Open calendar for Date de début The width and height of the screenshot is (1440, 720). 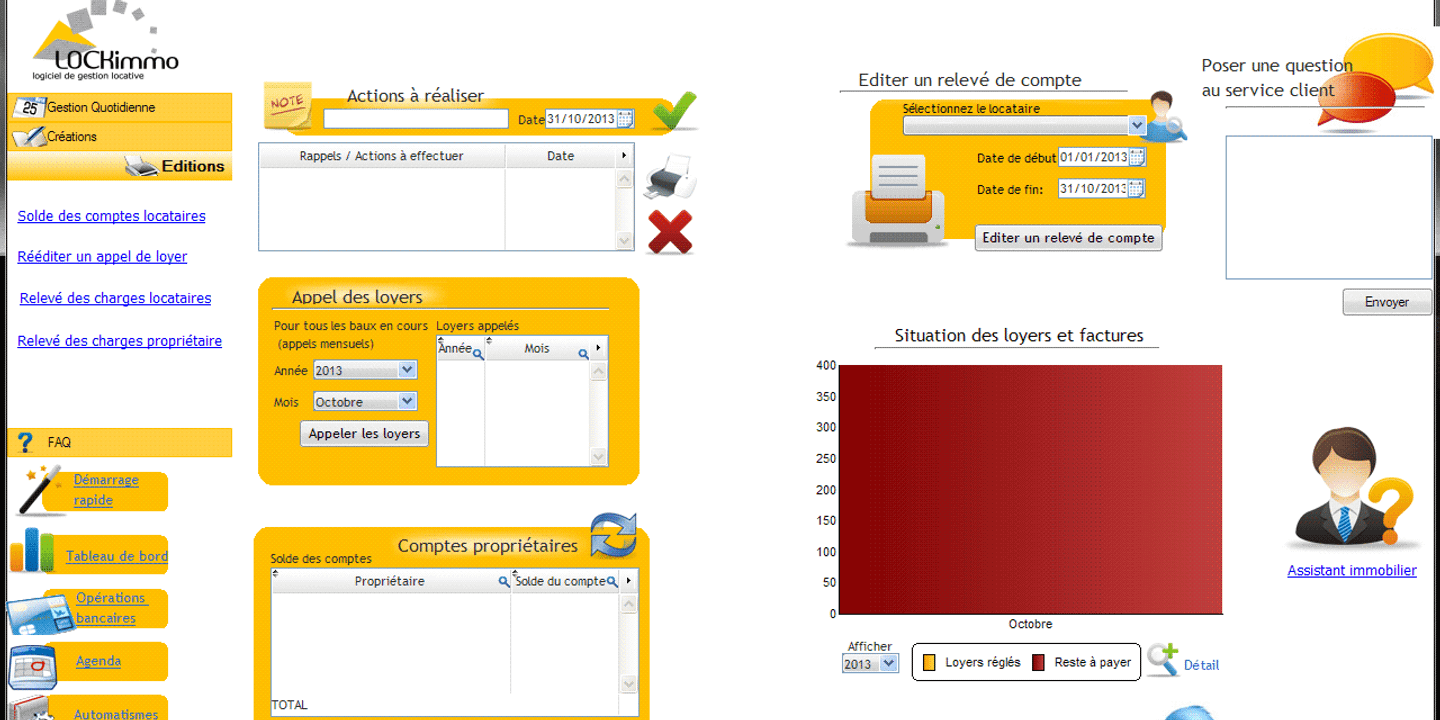(1136, 157)
